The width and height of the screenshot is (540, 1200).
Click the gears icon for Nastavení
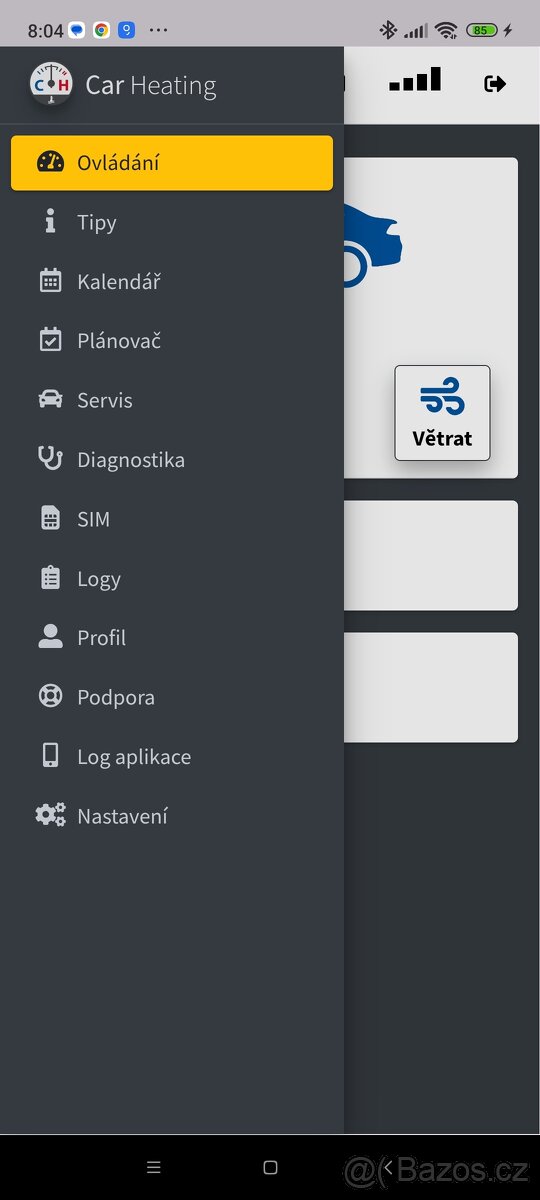click(x=50, y=816)
